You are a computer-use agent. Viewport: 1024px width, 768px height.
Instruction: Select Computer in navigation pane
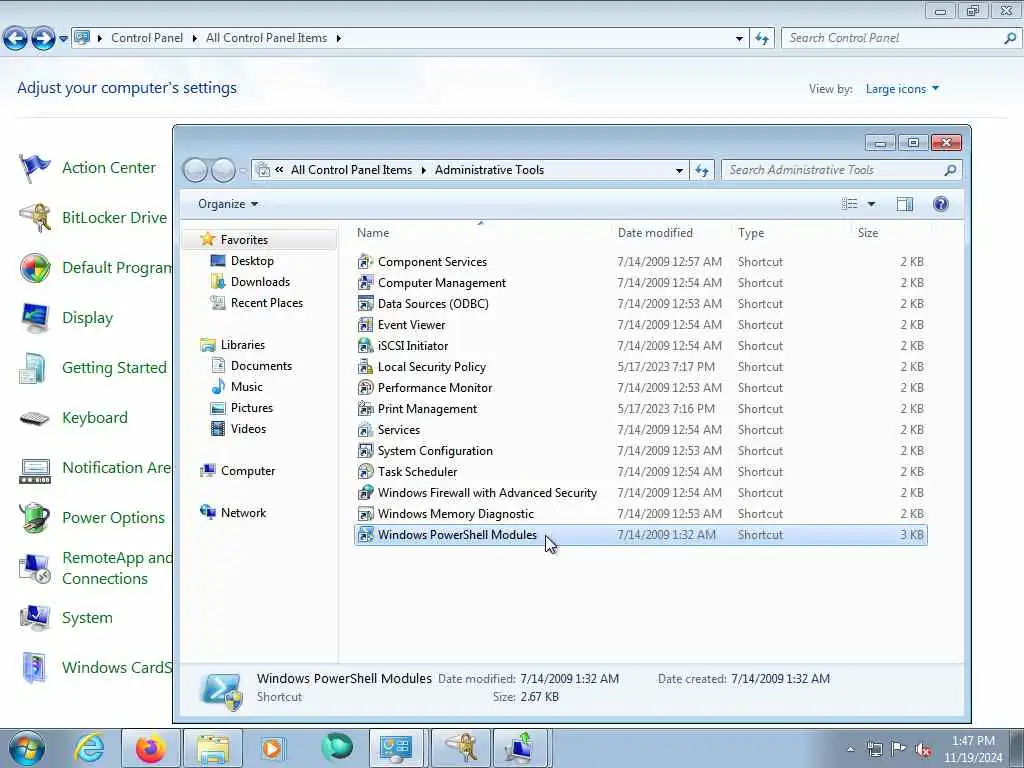[x=248, y=471]
